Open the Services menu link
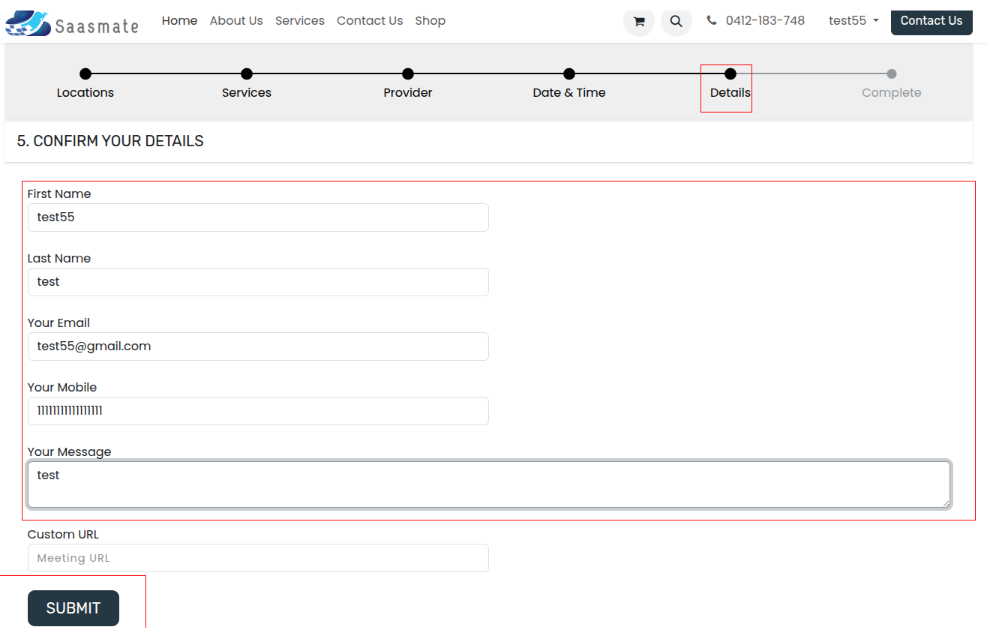The image size is (992, 628). point(300,21)
